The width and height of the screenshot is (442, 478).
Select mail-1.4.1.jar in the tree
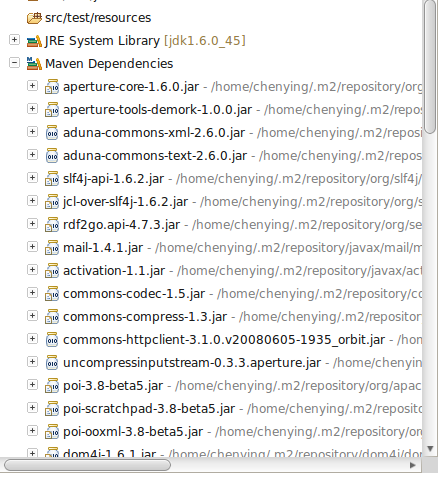coord(103,248)
